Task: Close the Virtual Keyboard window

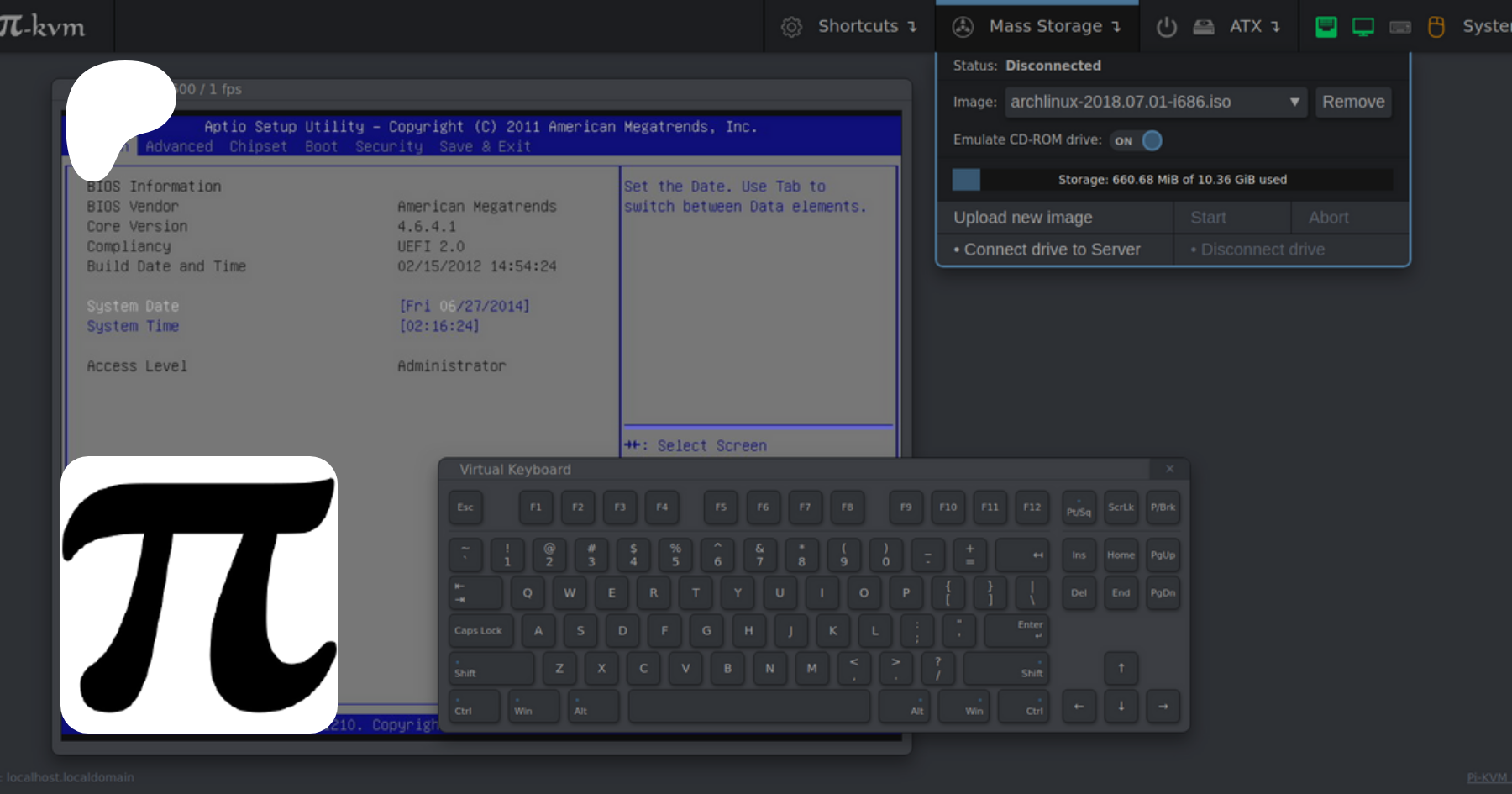Action: (x=1169, y=469)
